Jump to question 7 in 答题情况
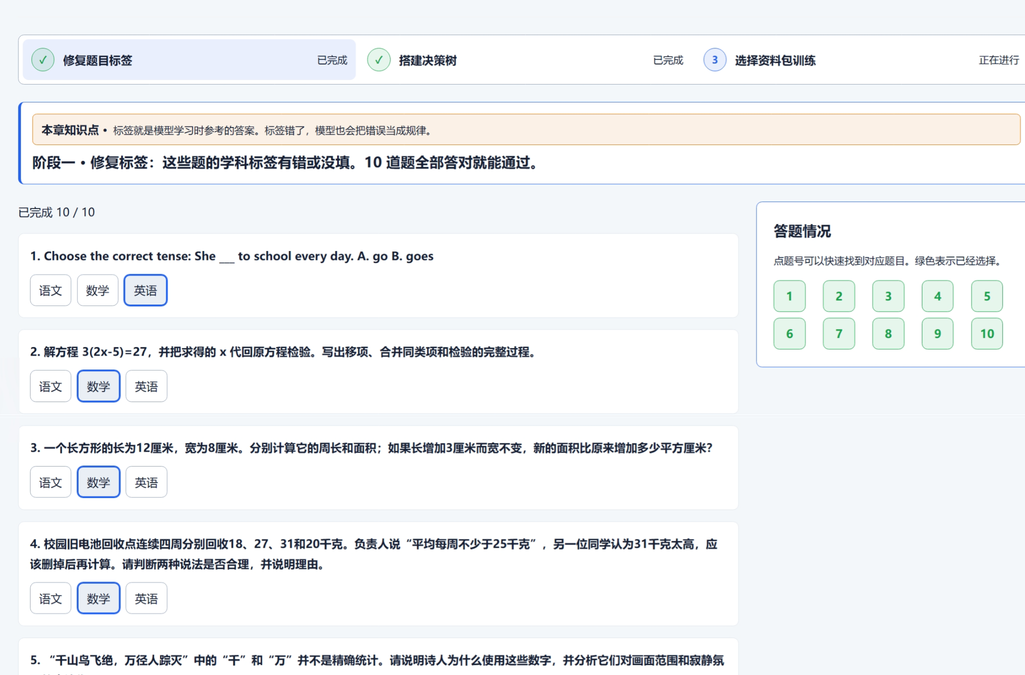Screen dimensions: 1025x675 pos(839,334)
